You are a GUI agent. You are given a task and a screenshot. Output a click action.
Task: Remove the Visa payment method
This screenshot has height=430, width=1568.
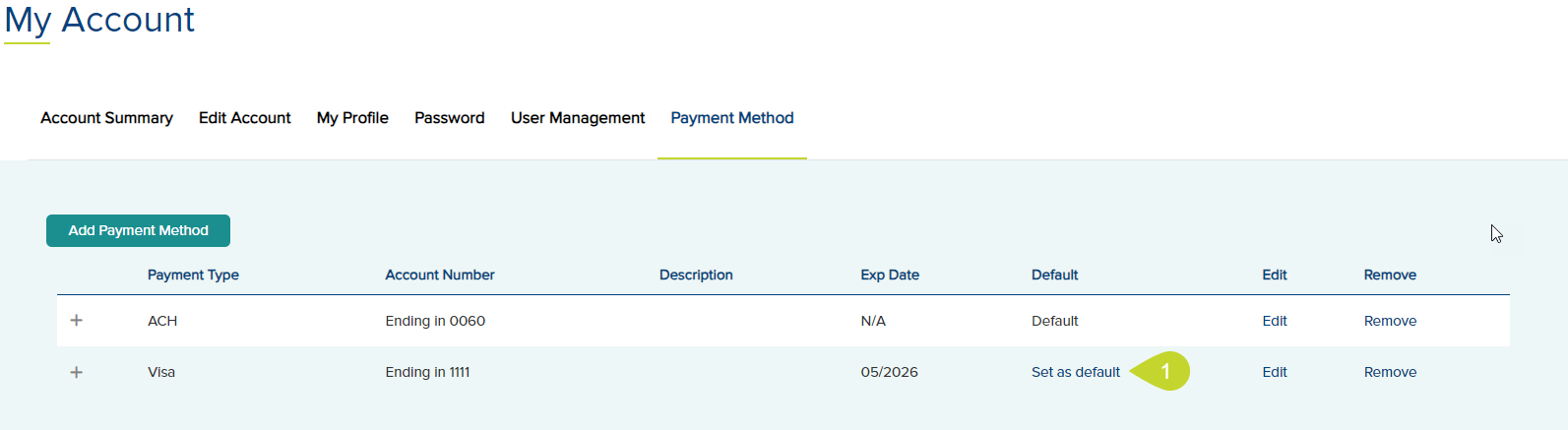(1390, 372)
